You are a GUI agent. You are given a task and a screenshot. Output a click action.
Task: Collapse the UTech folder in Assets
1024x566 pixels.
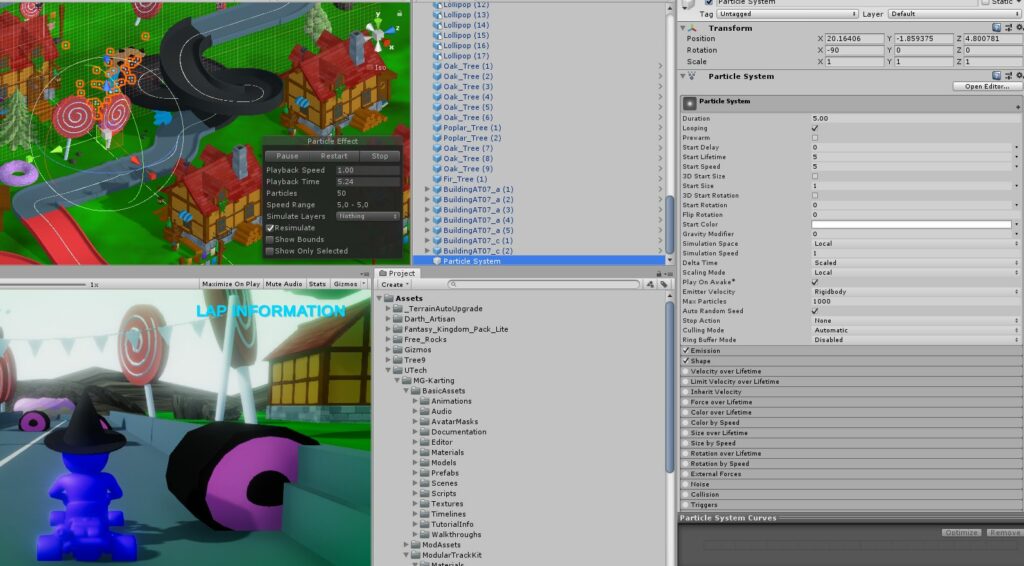point(389,370)
